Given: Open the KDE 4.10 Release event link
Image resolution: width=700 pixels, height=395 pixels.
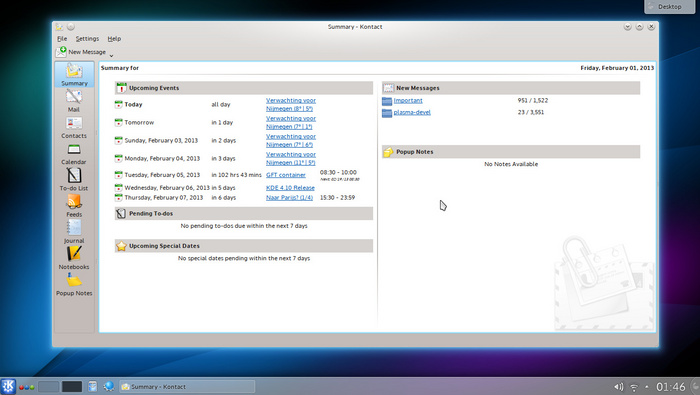Looking at the screenshot, I should pyautogui.click(x=290, y=188).
